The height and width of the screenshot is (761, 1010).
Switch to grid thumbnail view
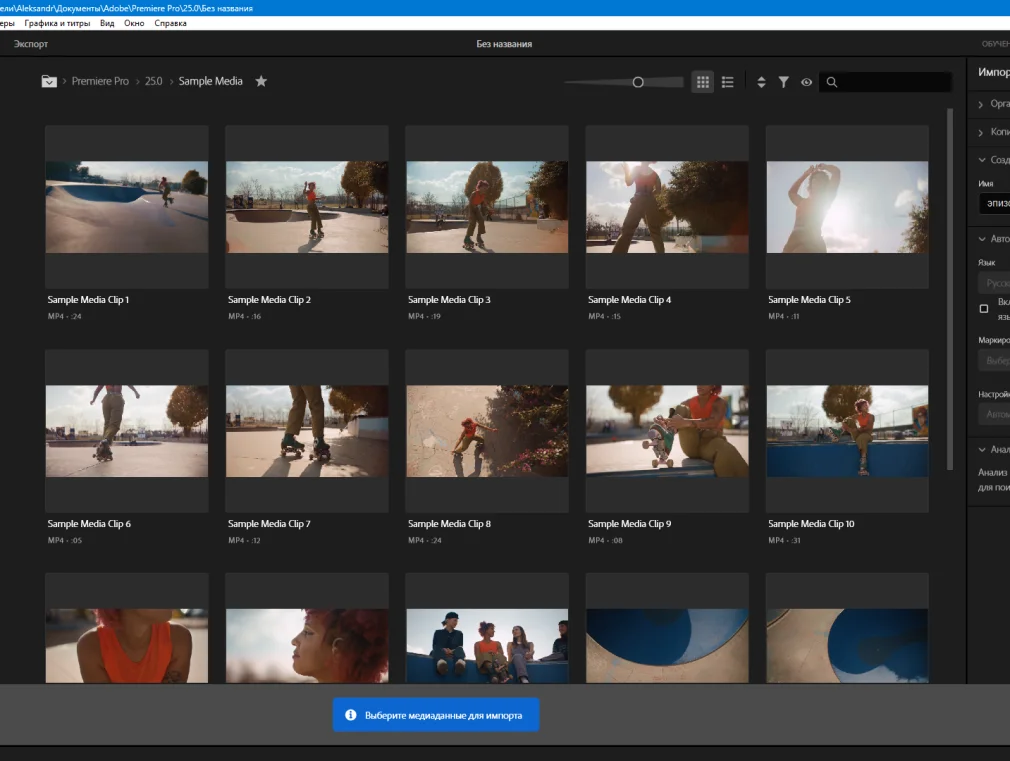703,82
